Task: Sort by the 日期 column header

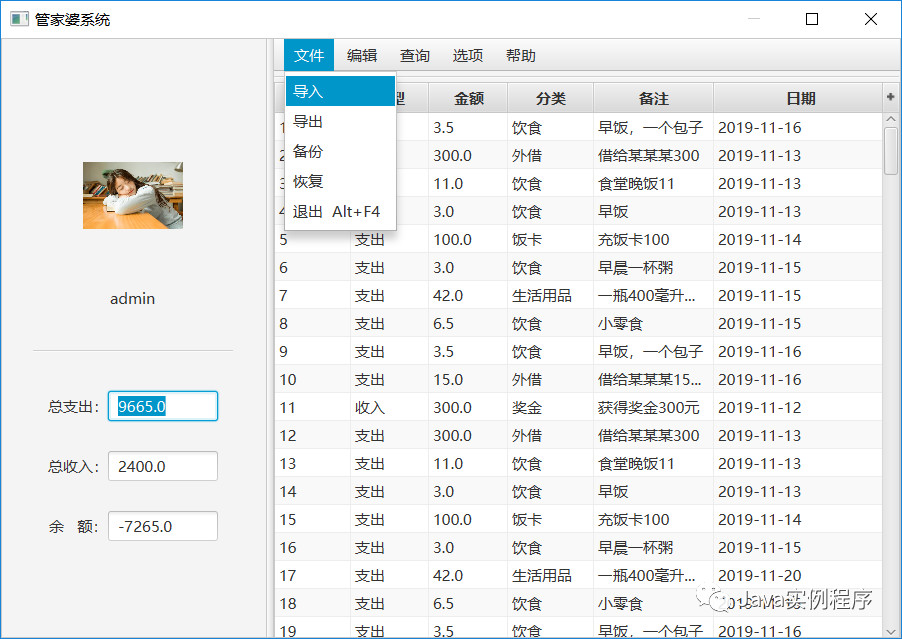Action: (798, 98)
